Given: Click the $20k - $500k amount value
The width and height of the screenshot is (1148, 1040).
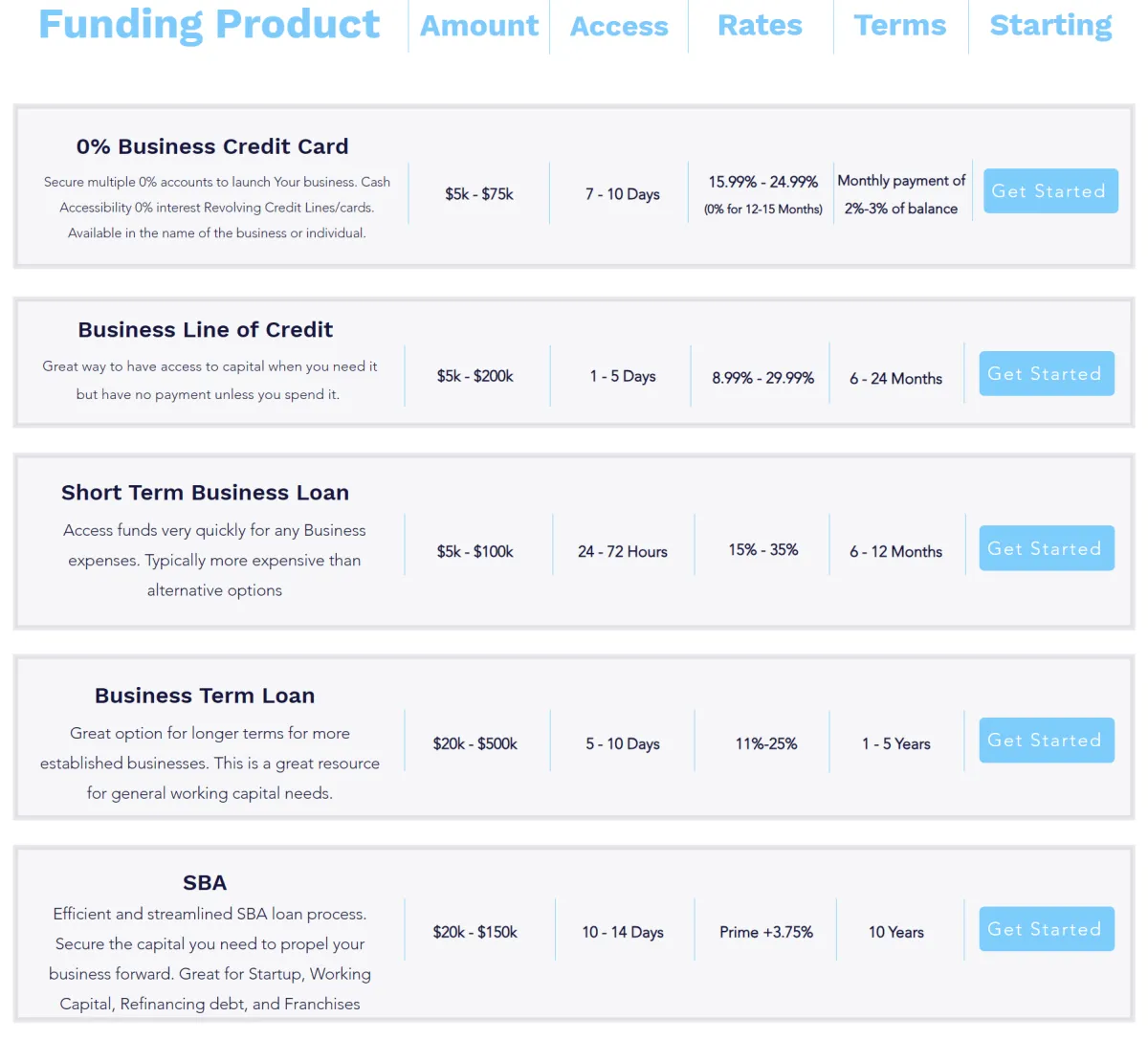Looking at the screenshot, I should (x=475, y=743).
